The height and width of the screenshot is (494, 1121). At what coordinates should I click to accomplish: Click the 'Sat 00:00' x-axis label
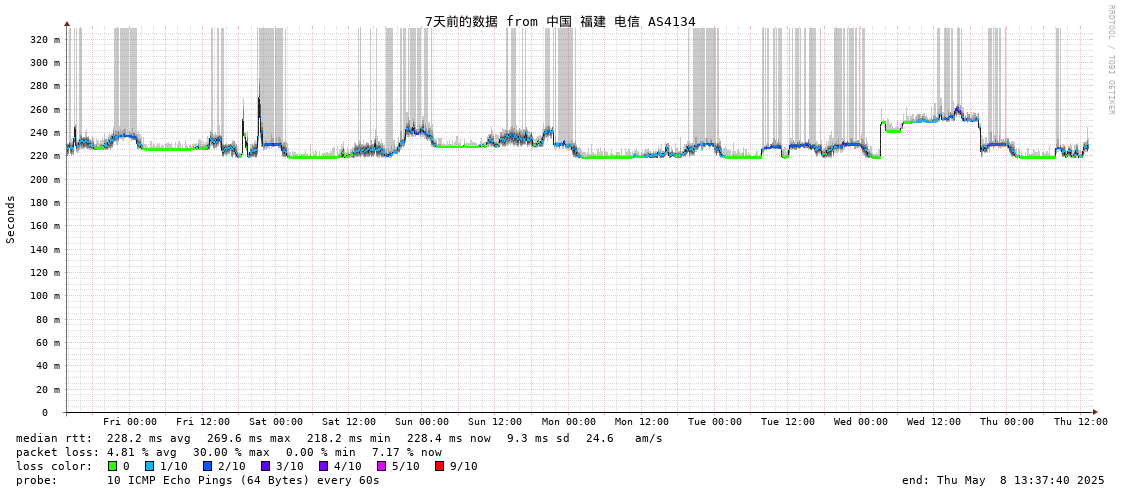[276, 422]
